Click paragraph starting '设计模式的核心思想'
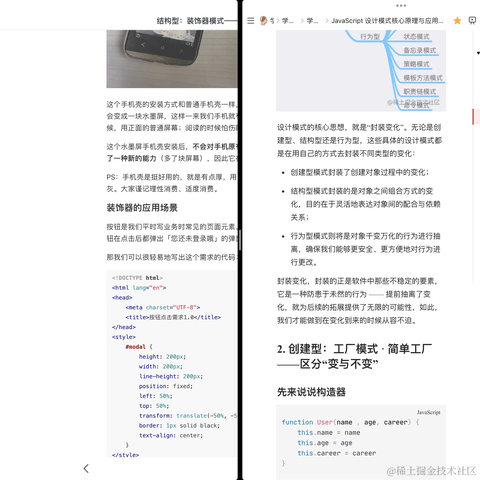 [359, 140]
